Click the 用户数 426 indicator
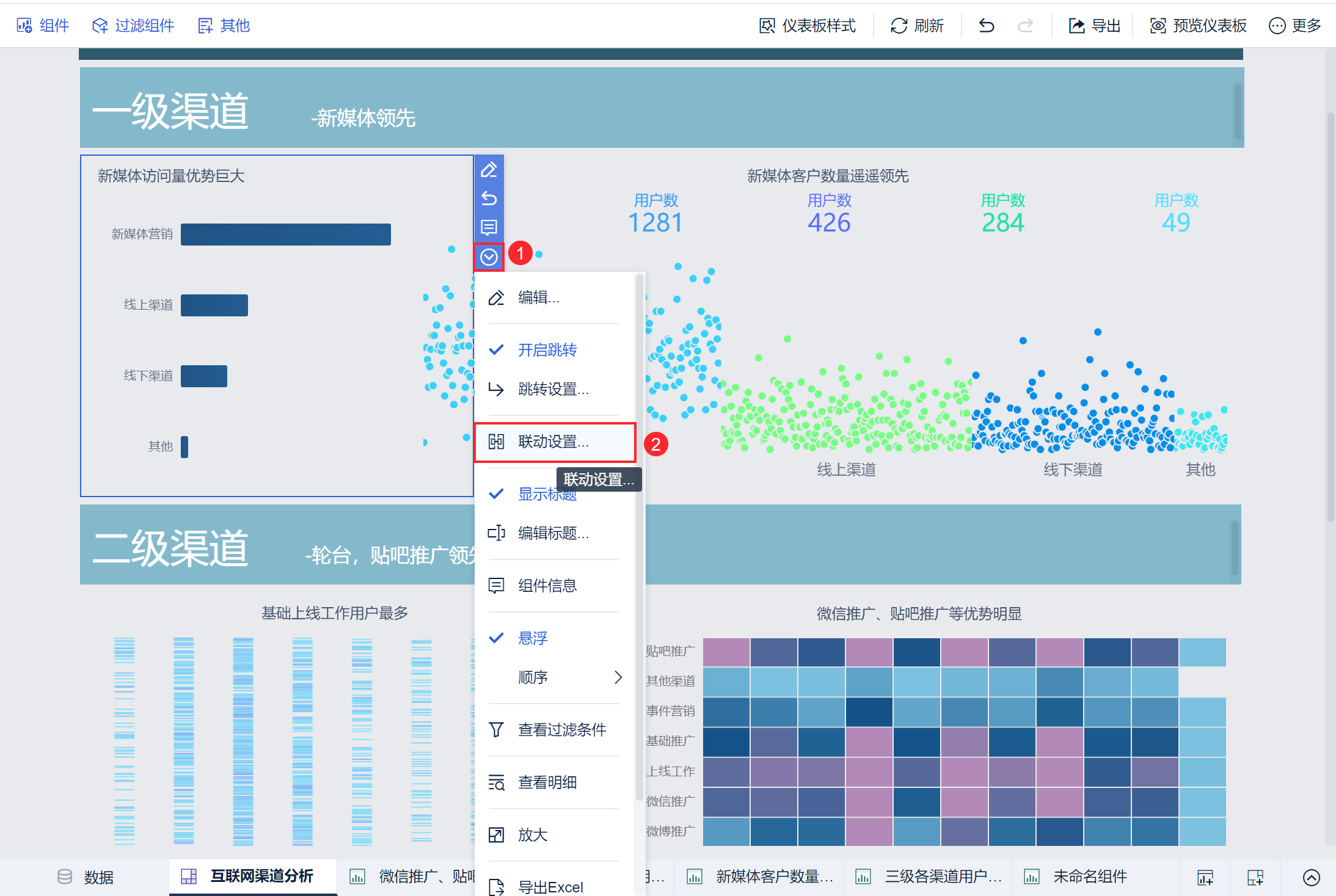The width and height of the screenshot is (1336, 896). [x=830, y=214]
